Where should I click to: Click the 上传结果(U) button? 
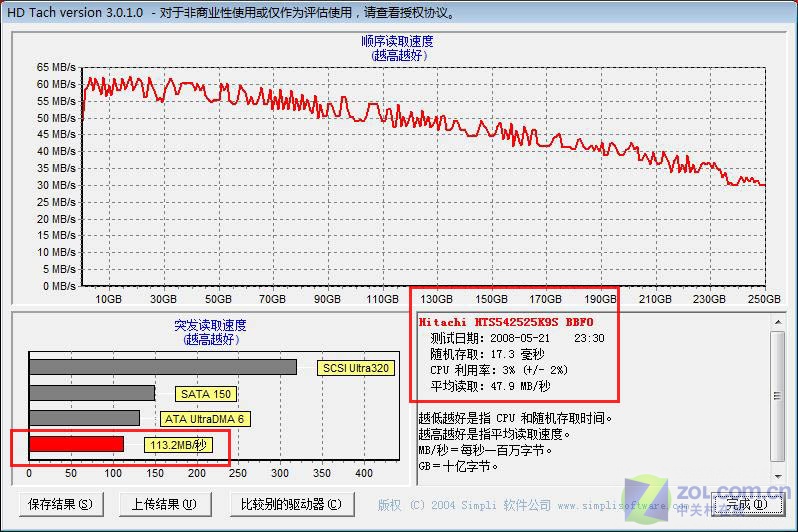point(164,505)
